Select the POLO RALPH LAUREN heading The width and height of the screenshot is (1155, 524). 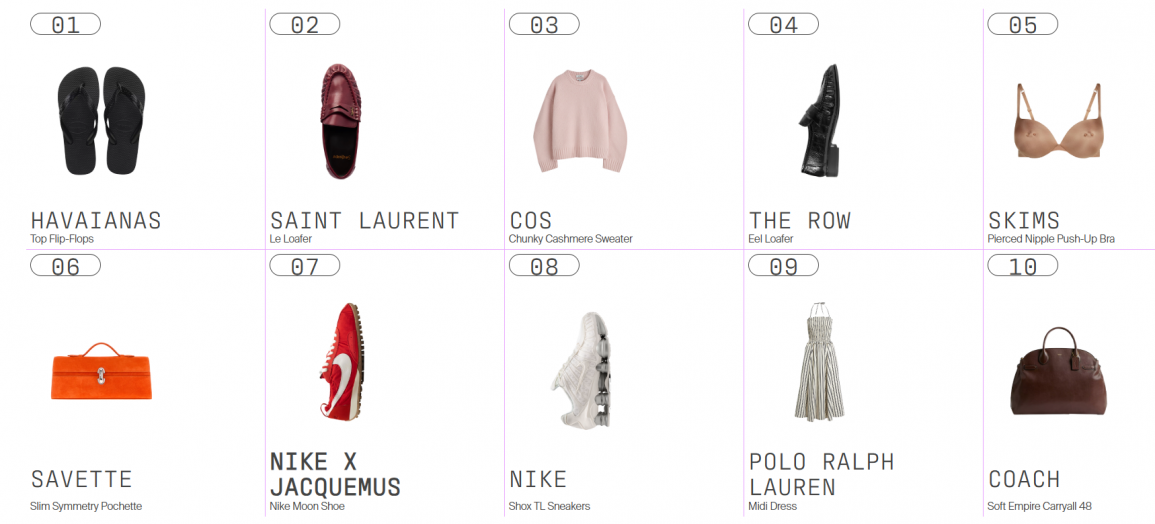coord(821,475)
